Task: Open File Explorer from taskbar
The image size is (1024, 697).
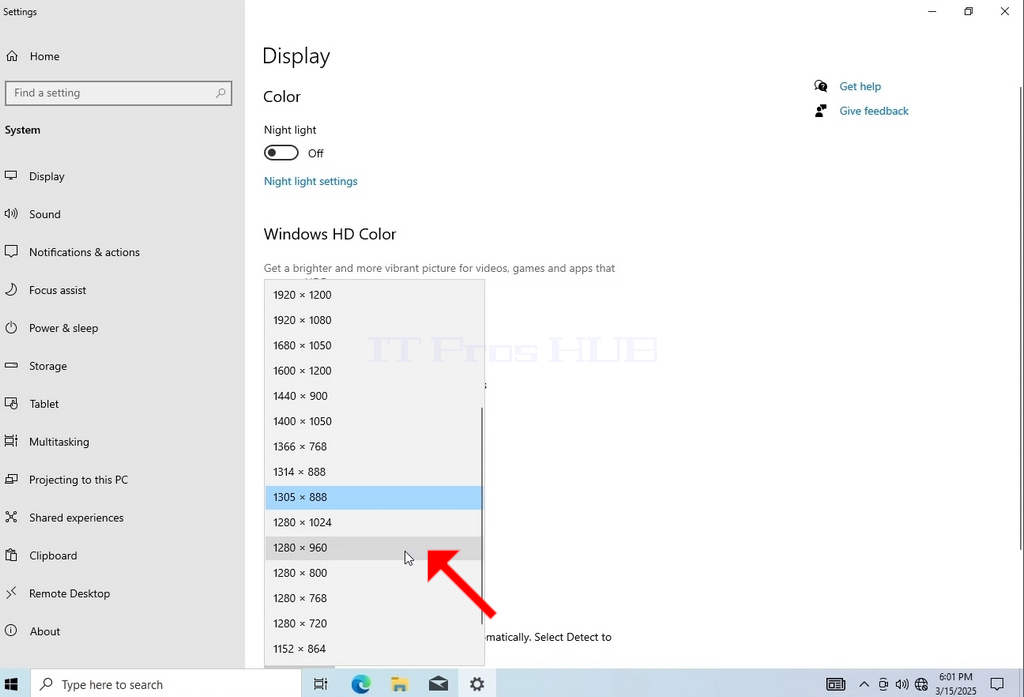Action: click(x=400, y=684)
